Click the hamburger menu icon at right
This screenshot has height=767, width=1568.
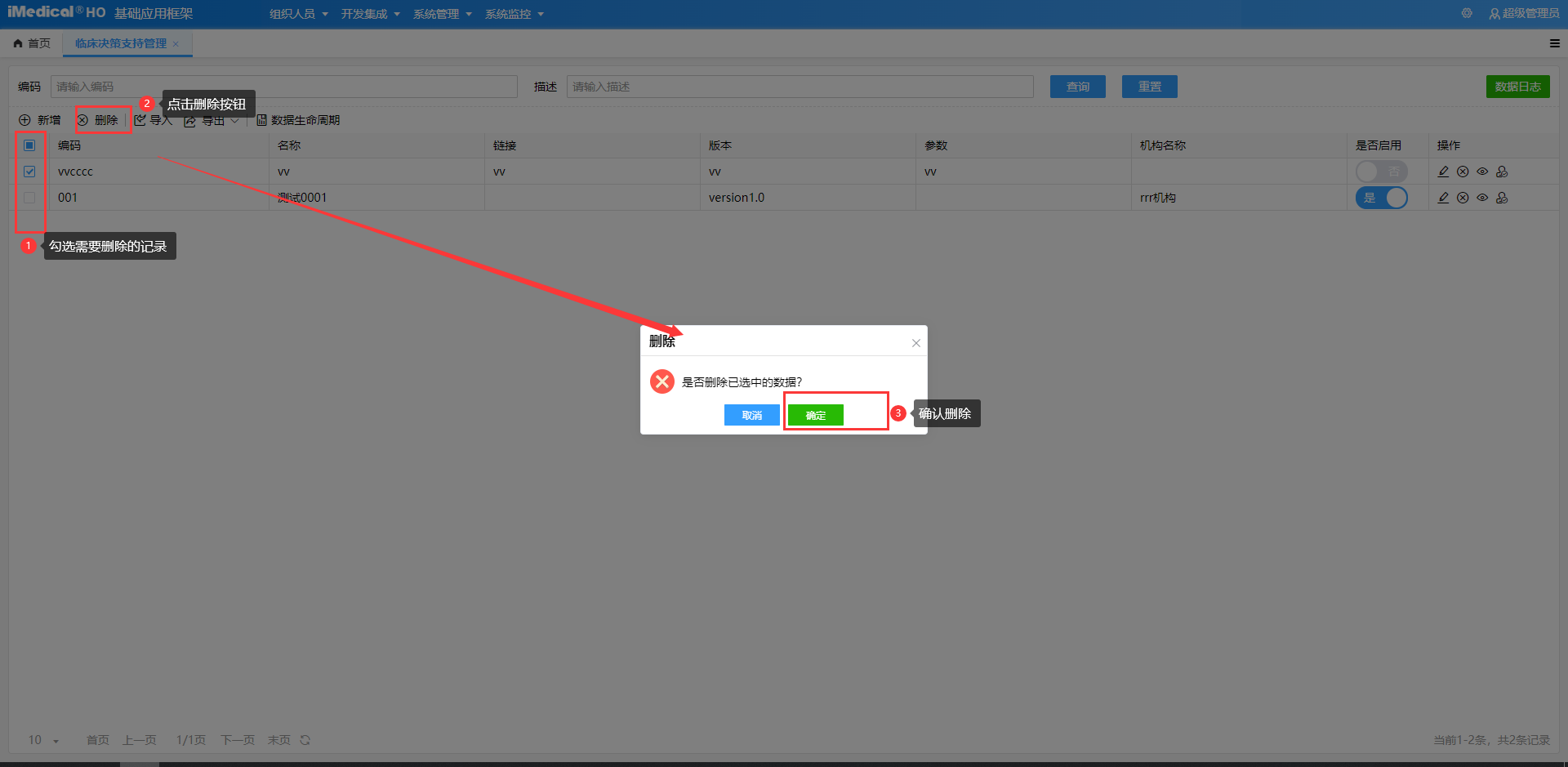[x=1554, y=43]
